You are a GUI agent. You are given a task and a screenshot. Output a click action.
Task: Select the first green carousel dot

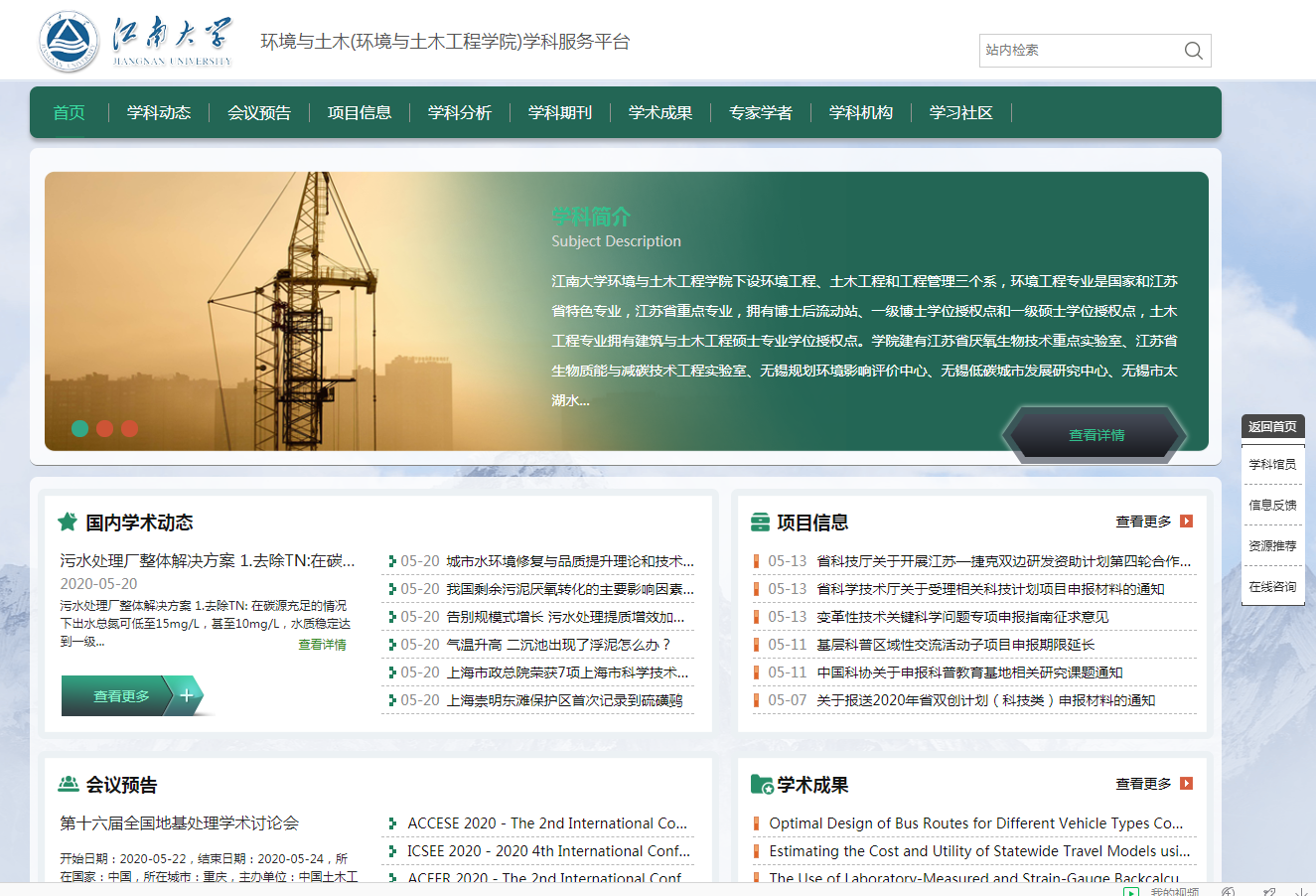80,428
